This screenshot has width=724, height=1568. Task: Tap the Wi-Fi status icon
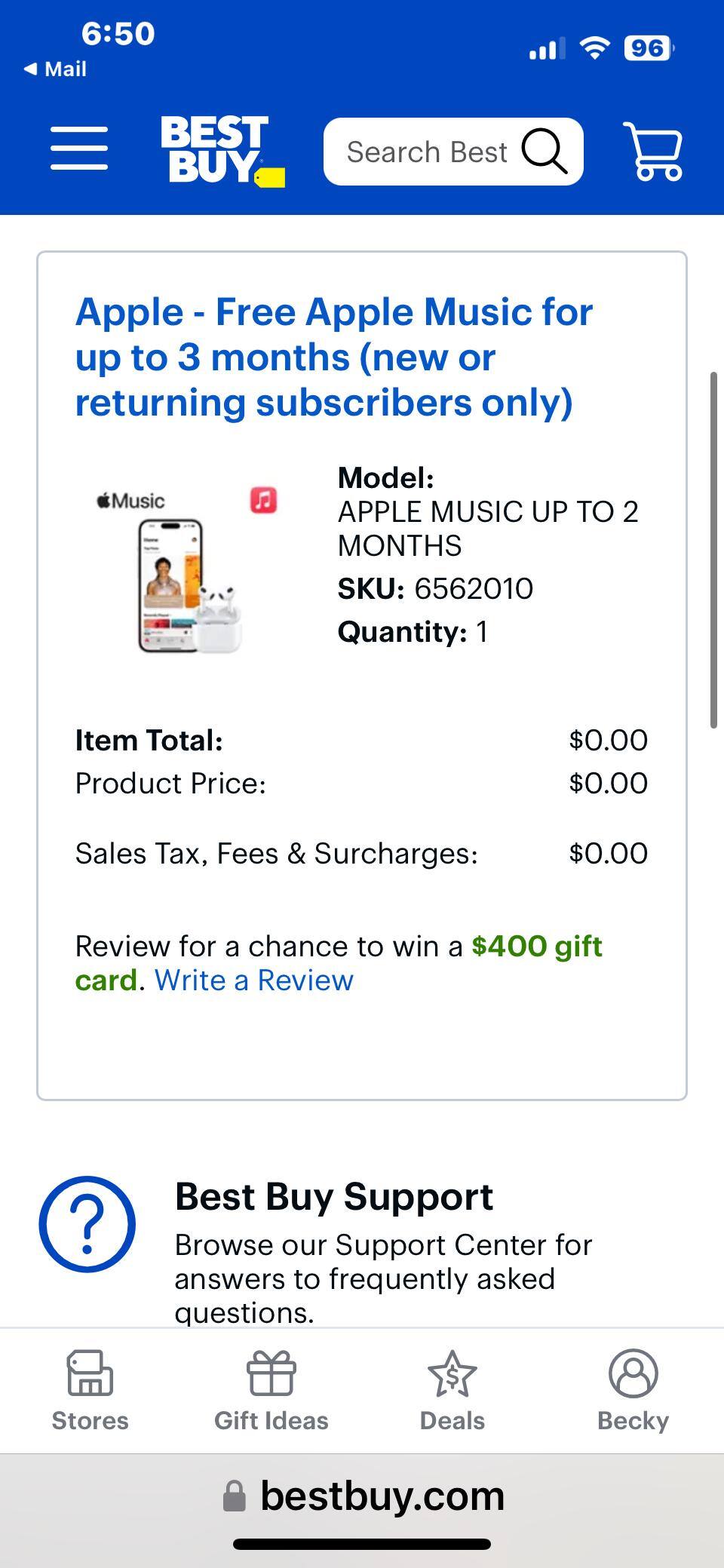(x=594, y=48)
